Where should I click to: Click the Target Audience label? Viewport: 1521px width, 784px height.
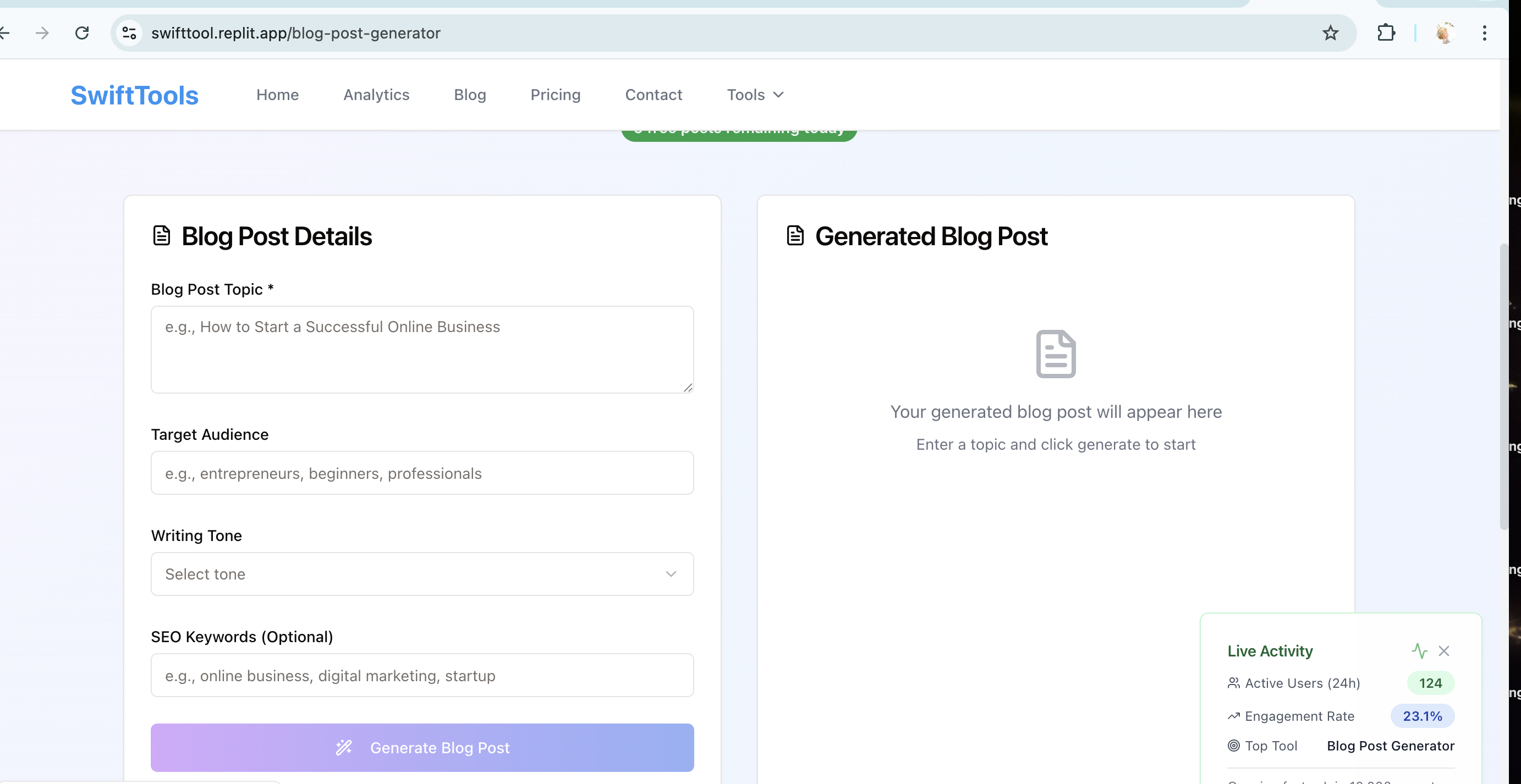click(x=210, y=435)
